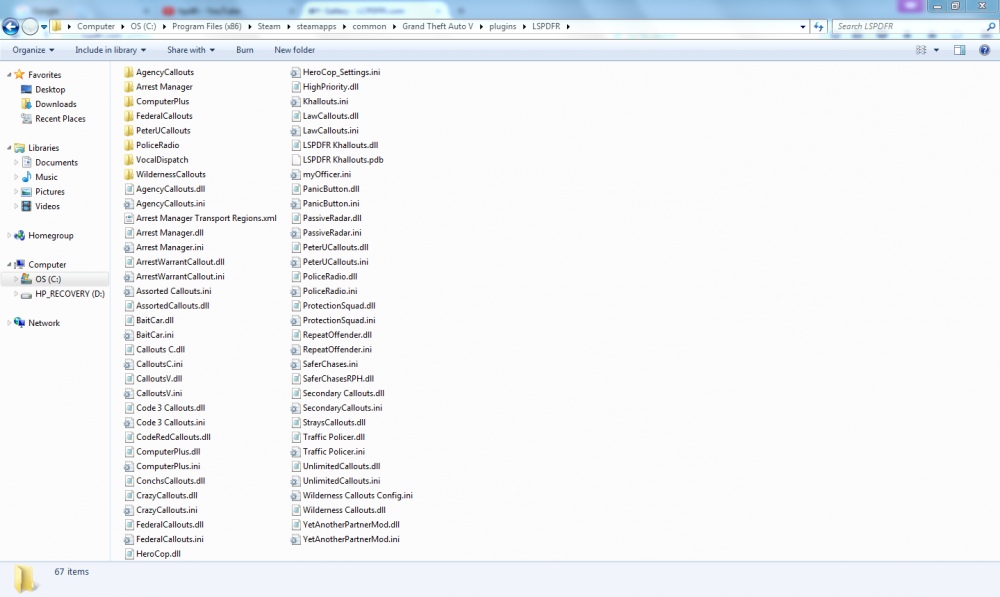
Task: Select the AgencyCallouts folder icon
Action: coord(129,72)
